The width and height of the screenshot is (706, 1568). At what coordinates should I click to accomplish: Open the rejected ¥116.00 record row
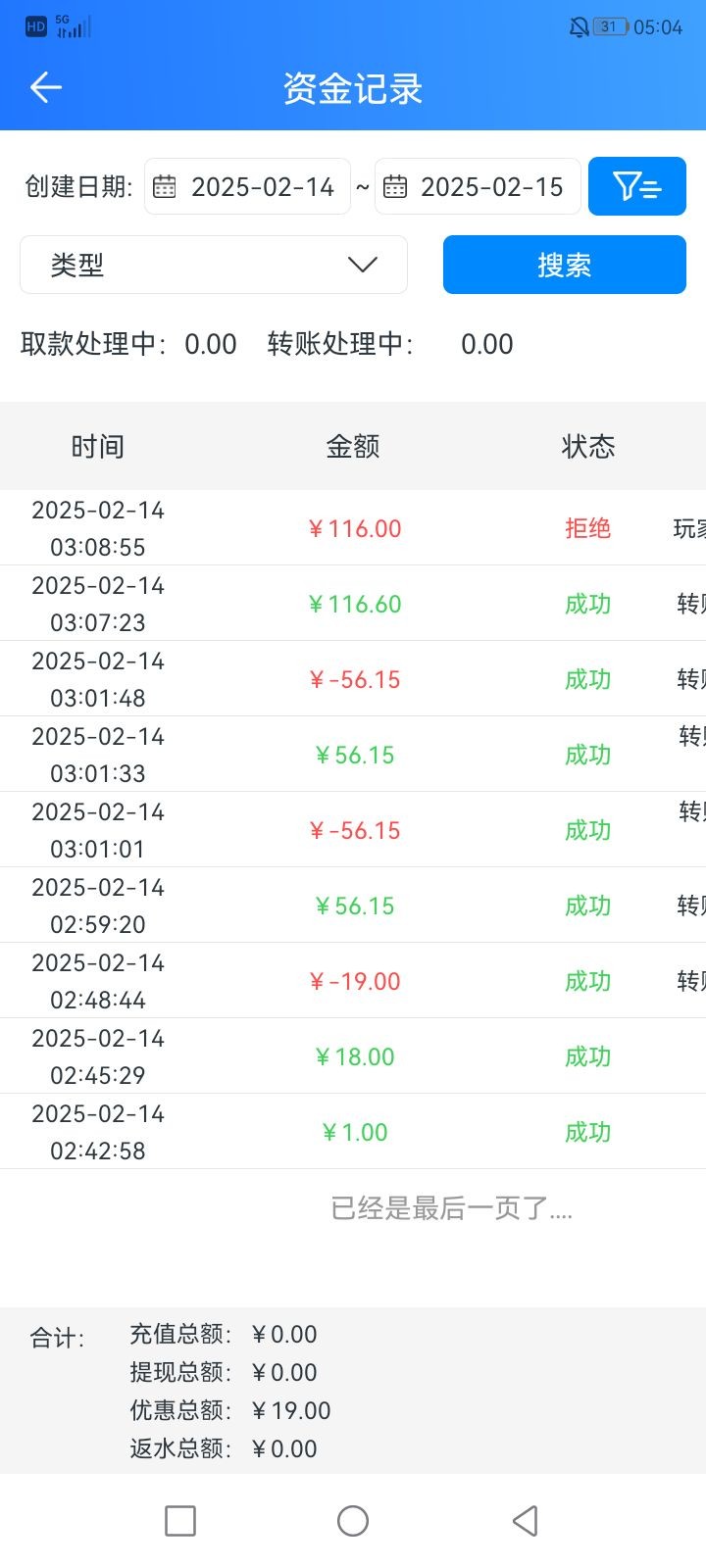[x=353, y=528]
